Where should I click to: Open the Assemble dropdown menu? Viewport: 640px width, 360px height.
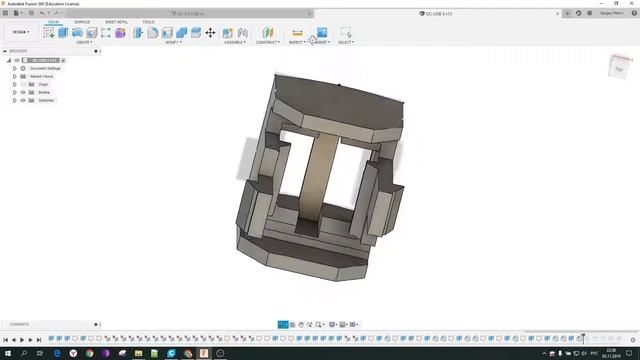click(x=235, y=42)
